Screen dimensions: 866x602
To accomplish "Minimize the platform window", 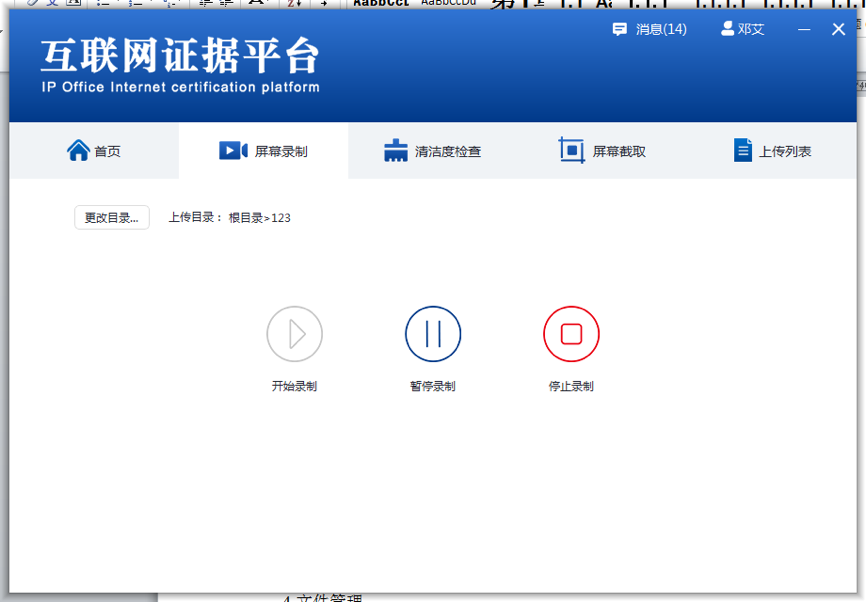I will click(804, 30).
